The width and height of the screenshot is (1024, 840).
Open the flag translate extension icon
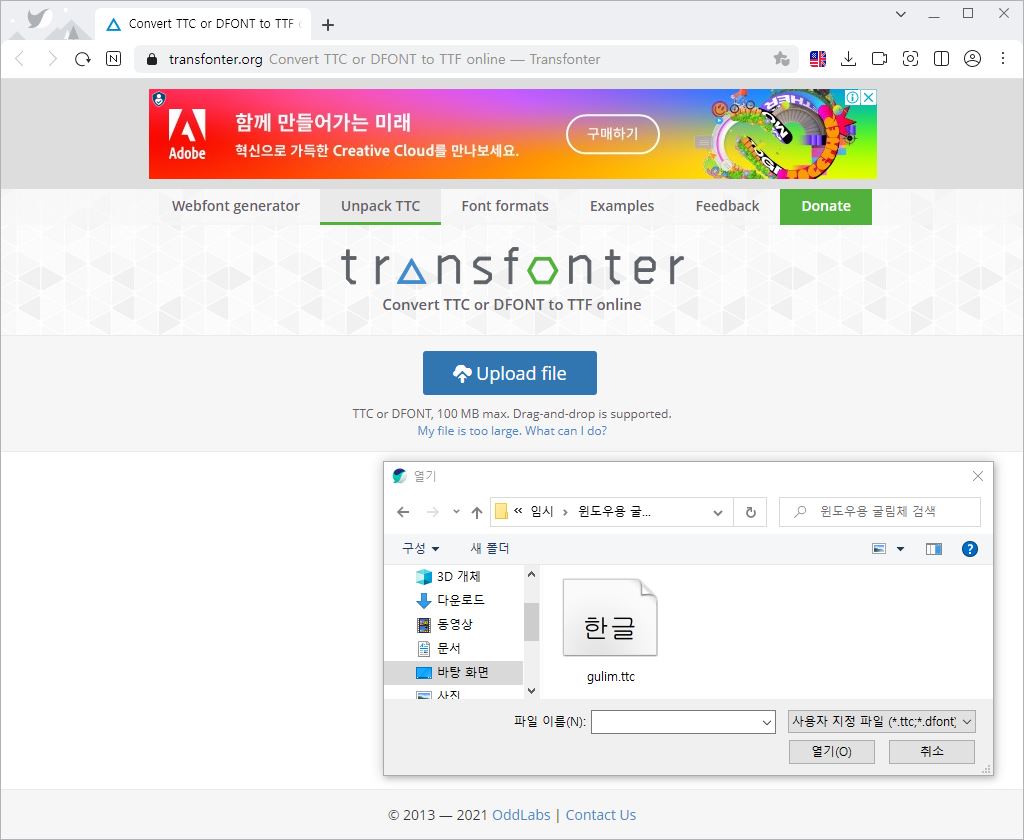point(818,59)
